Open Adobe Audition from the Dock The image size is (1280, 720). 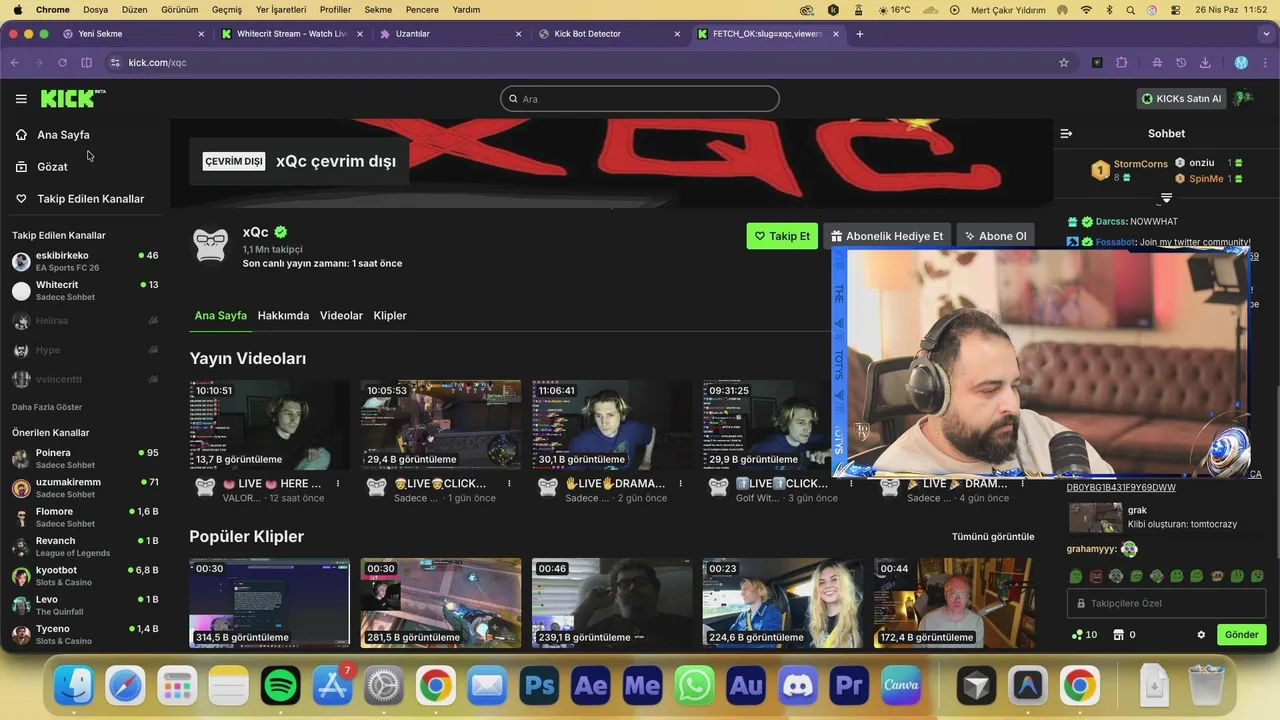pyautogui.click(x=746, y=686)
